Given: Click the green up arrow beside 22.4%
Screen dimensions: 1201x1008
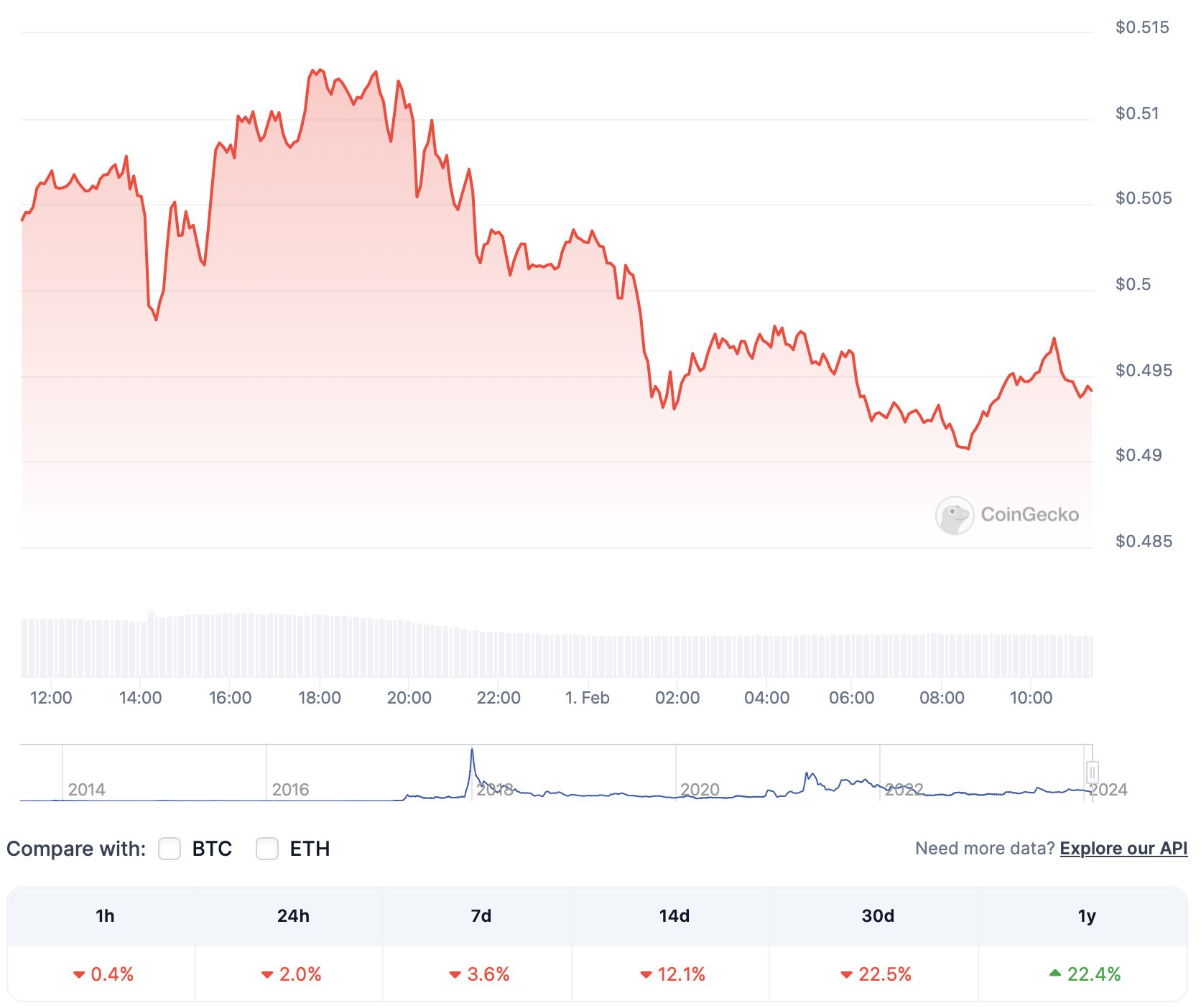Looking at the screenshot, I should (1054, 973).
